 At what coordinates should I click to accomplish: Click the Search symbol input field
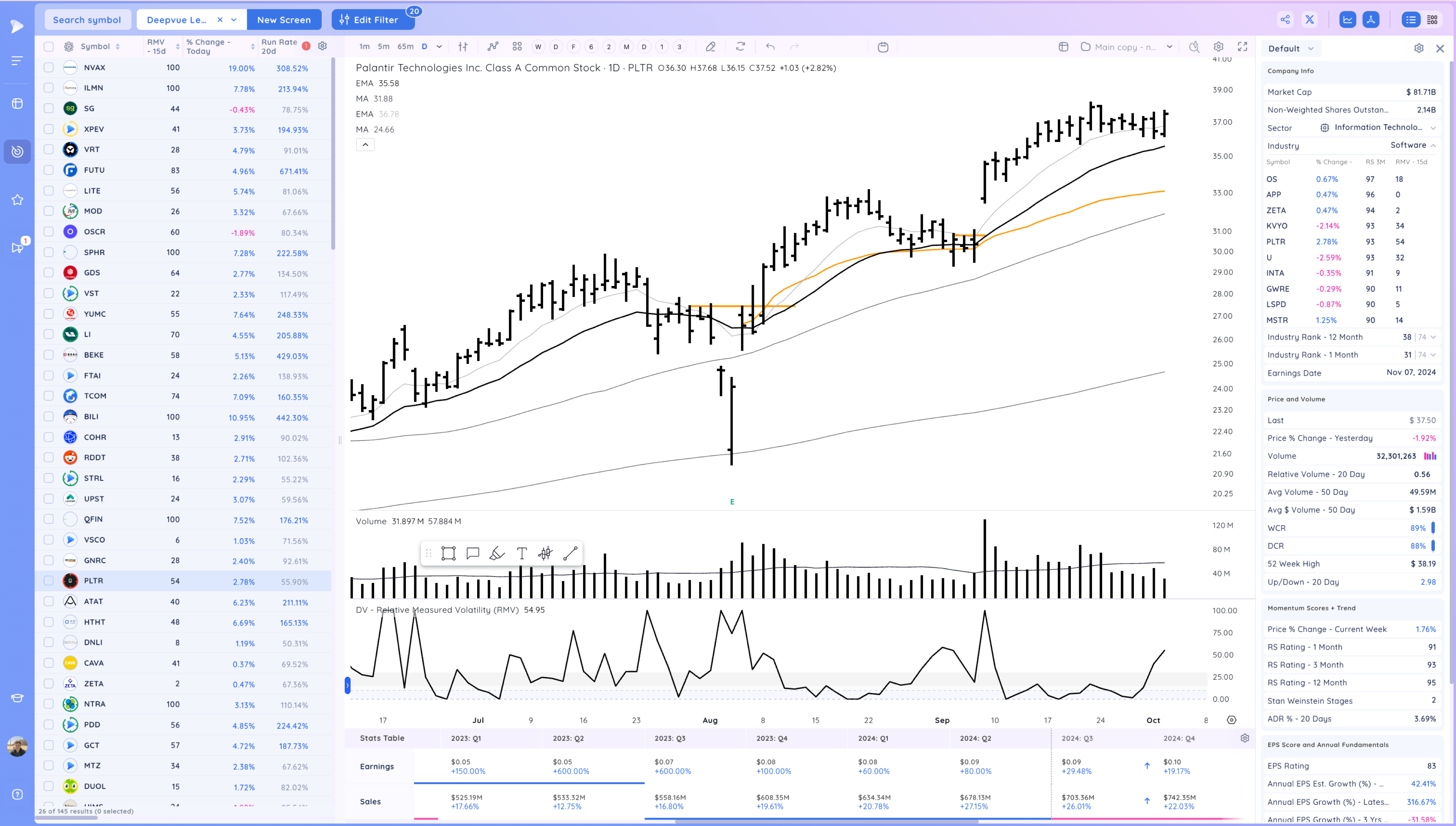pyautogui.click(x=87, y=20)
